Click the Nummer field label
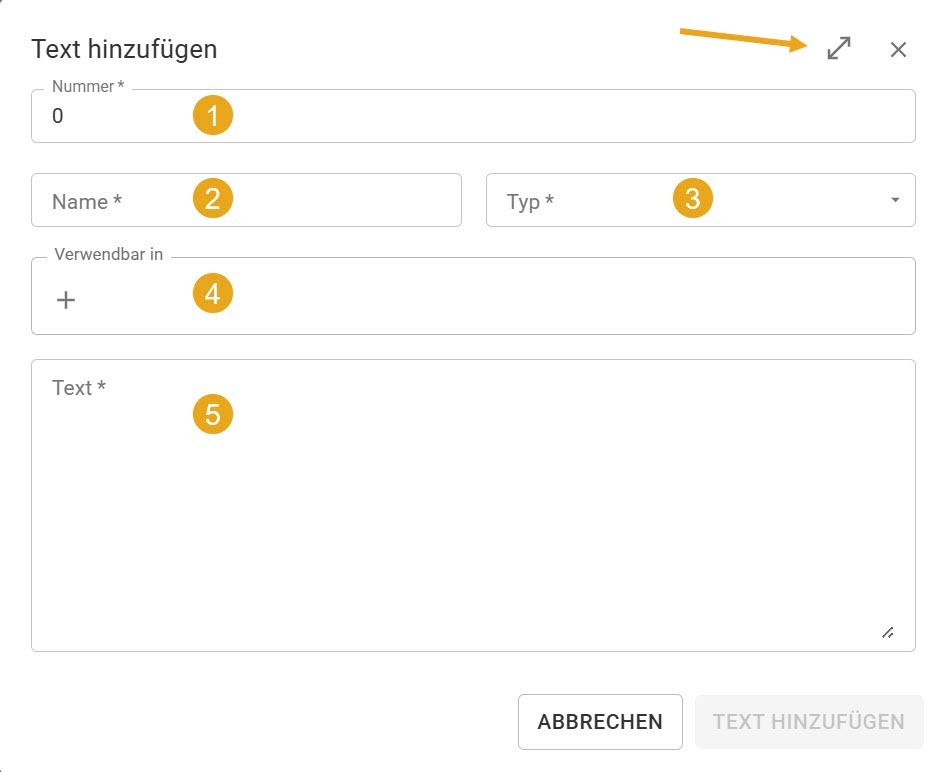This screenshot has width=945, height=772. 88,87
